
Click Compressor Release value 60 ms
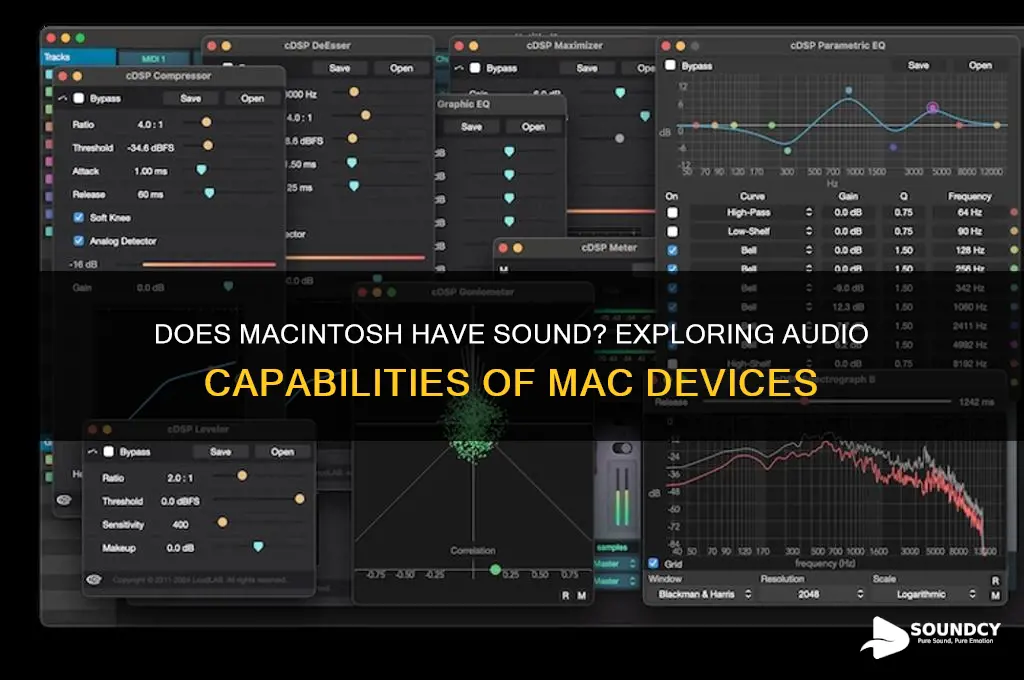coord(151,195)
